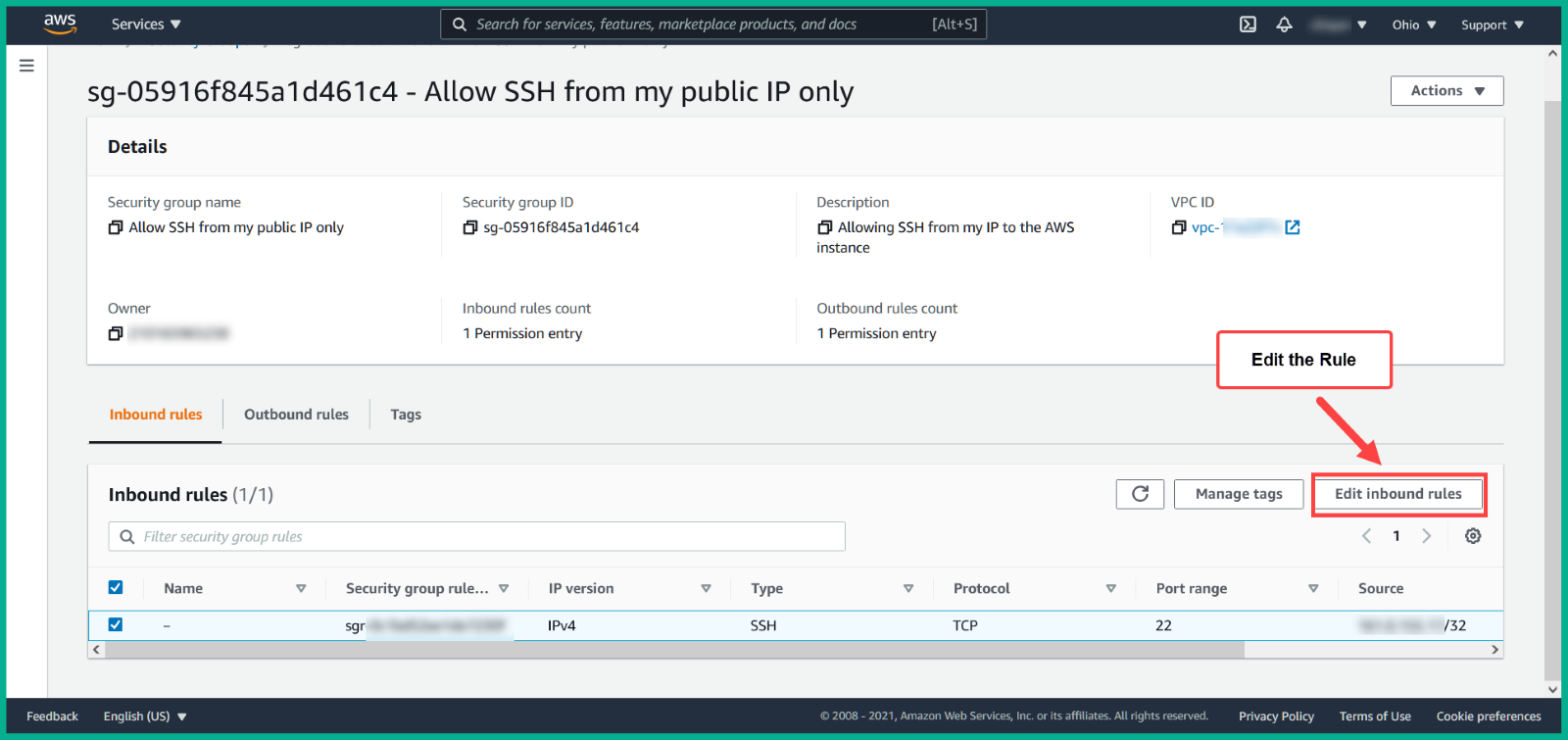Open the Privacy Policy link
Image resolution: width=1568 pixels, height=740 pixels.
point(1276,716)
